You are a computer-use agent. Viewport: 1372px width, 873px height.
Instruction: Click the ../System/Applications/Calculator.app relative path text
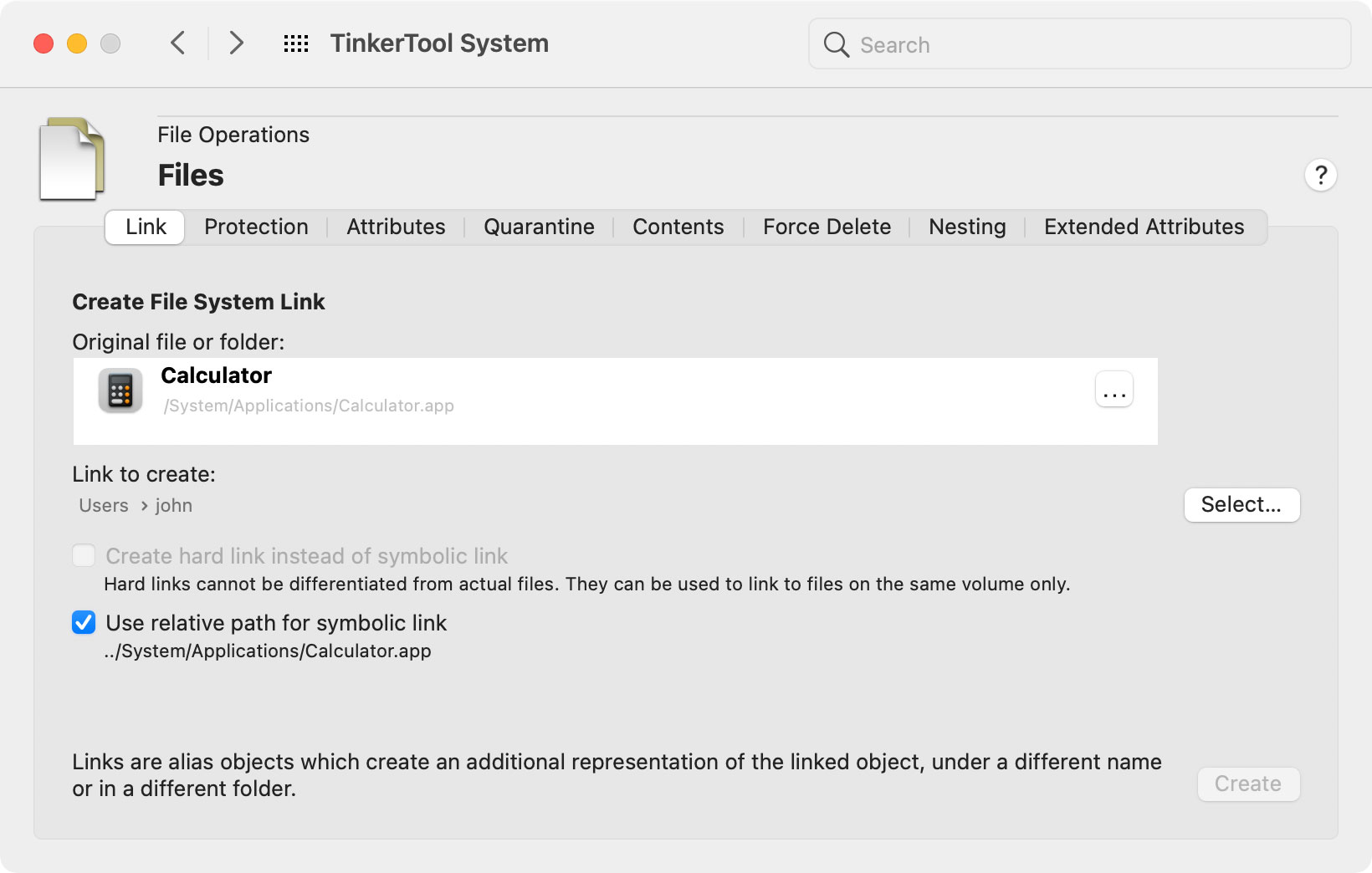(x=268, y=651)
